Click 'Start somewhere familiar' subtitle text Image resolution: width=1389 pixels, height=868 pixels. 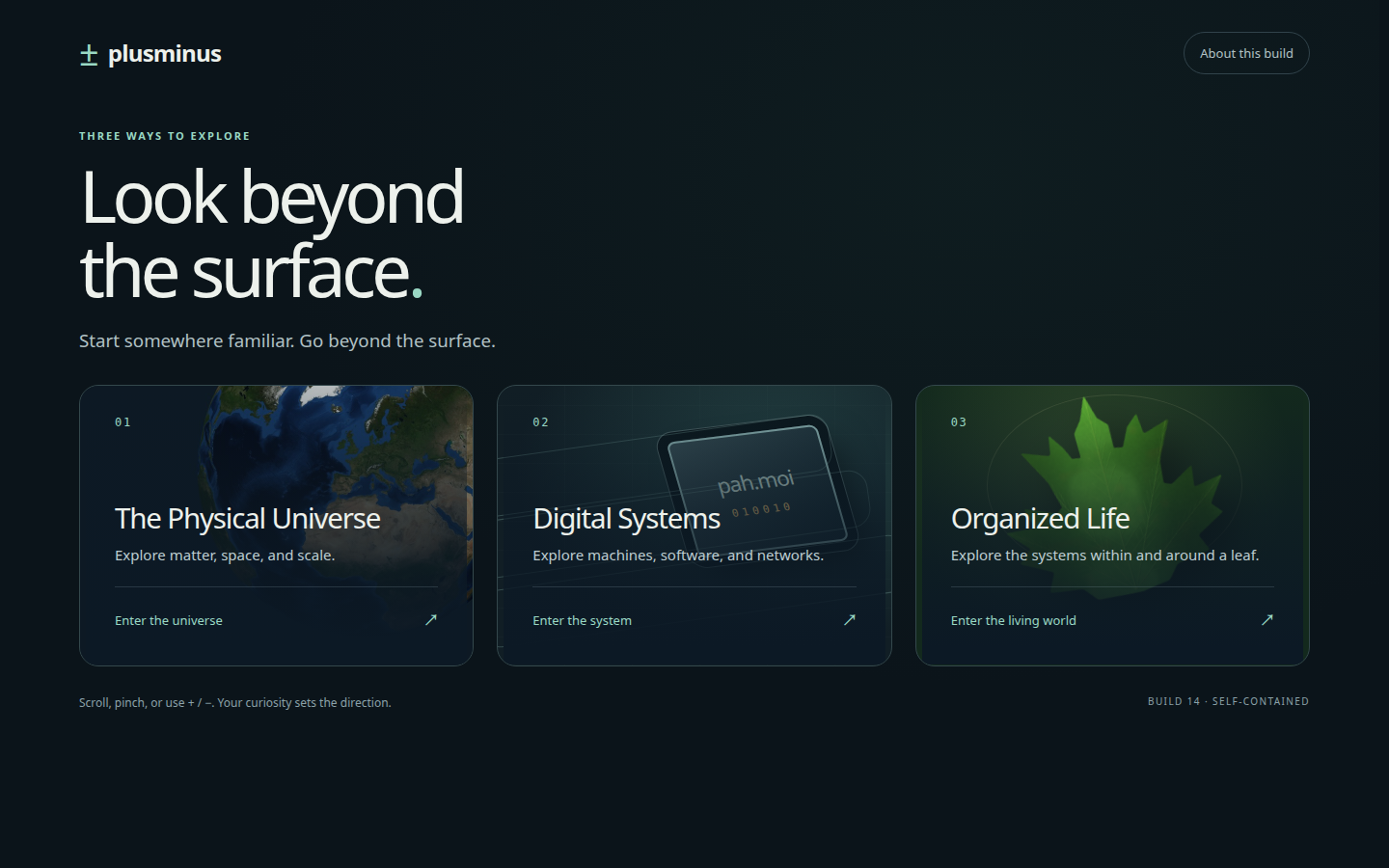coord(286,340)
